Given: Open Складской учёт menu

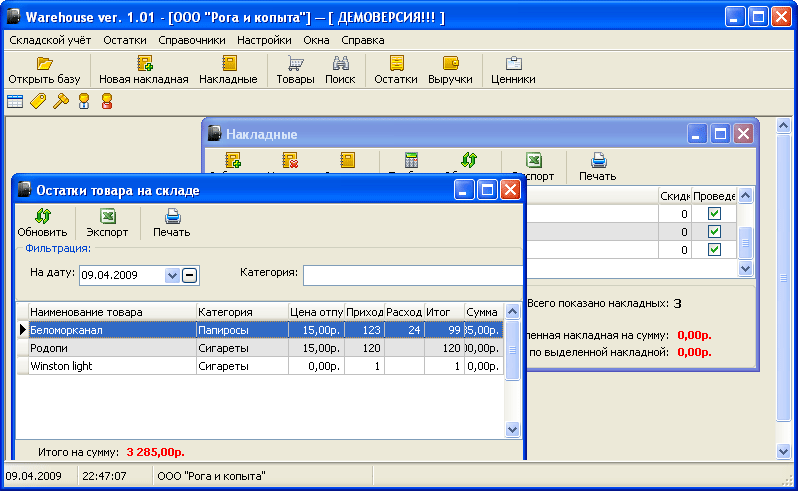Looking at the screenshot, I should pos(50,40).
